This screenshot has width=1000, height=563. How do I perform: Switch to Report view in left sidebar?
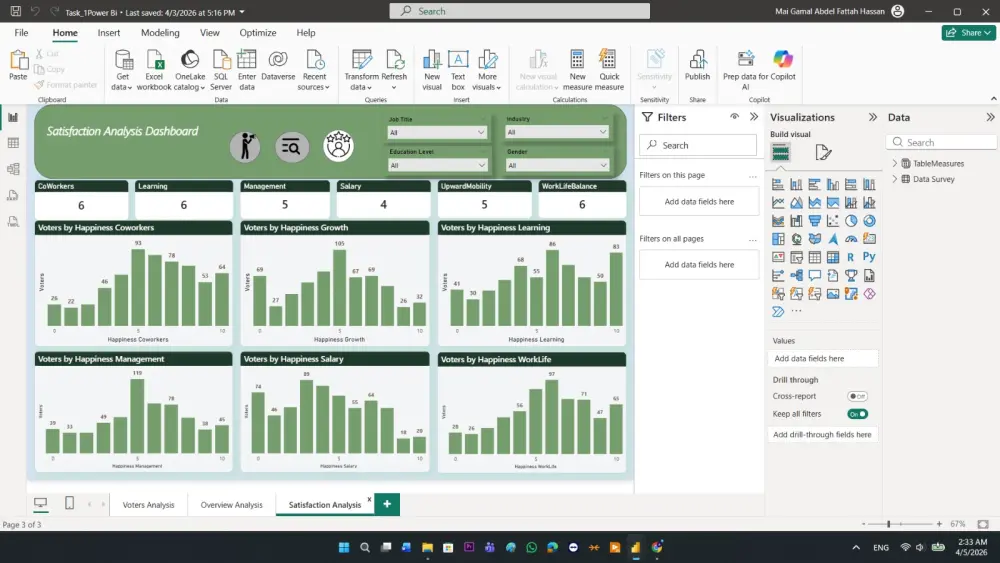click(x=13, y=117)
